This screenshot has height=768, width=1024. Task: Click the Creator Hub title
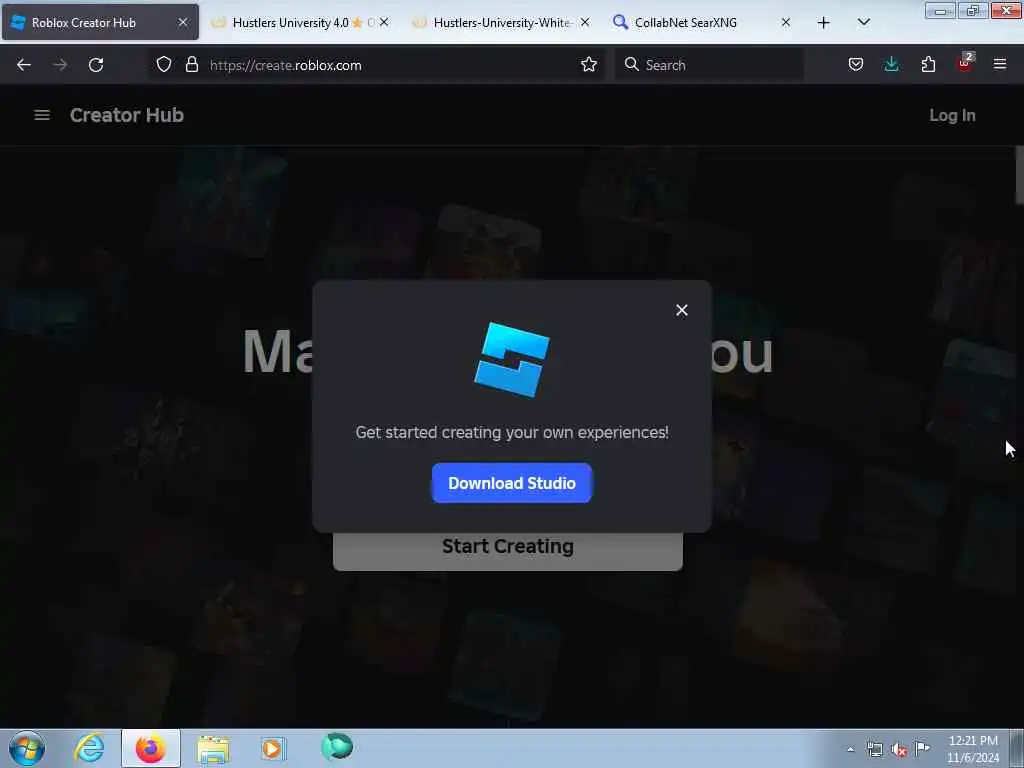point(127,115)
